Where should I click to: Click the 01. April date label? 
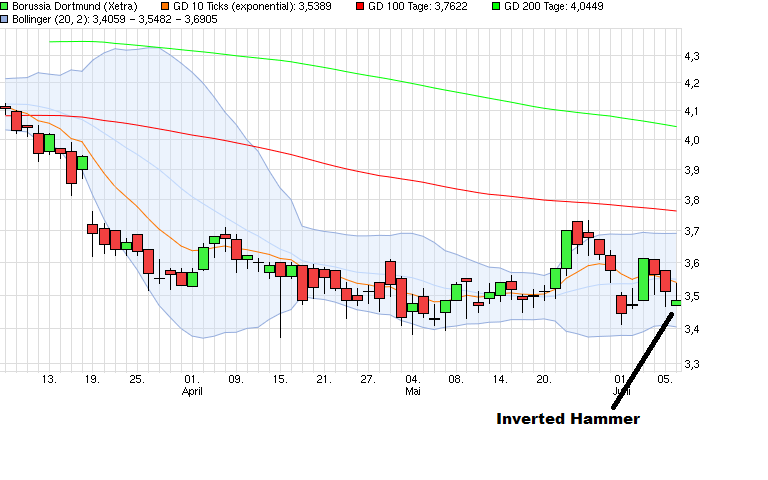point(192,380)
